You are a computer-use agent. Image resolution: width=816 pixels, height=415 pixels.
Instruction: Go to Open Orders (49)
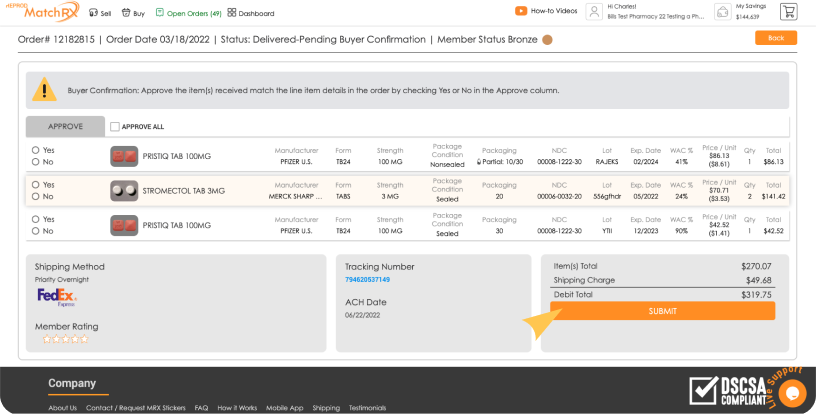pos(187,14)
